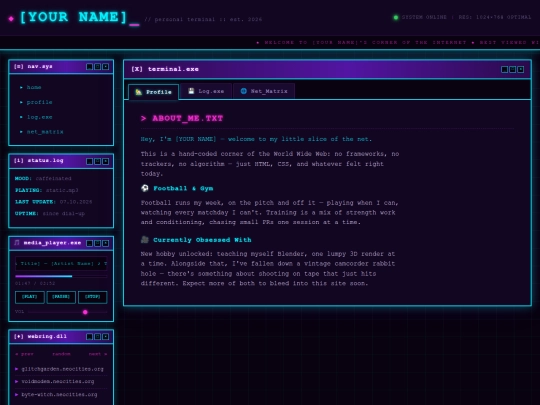Close the media_player.exe window
This screenshot has height=405, width=540.
click(106, 243)
